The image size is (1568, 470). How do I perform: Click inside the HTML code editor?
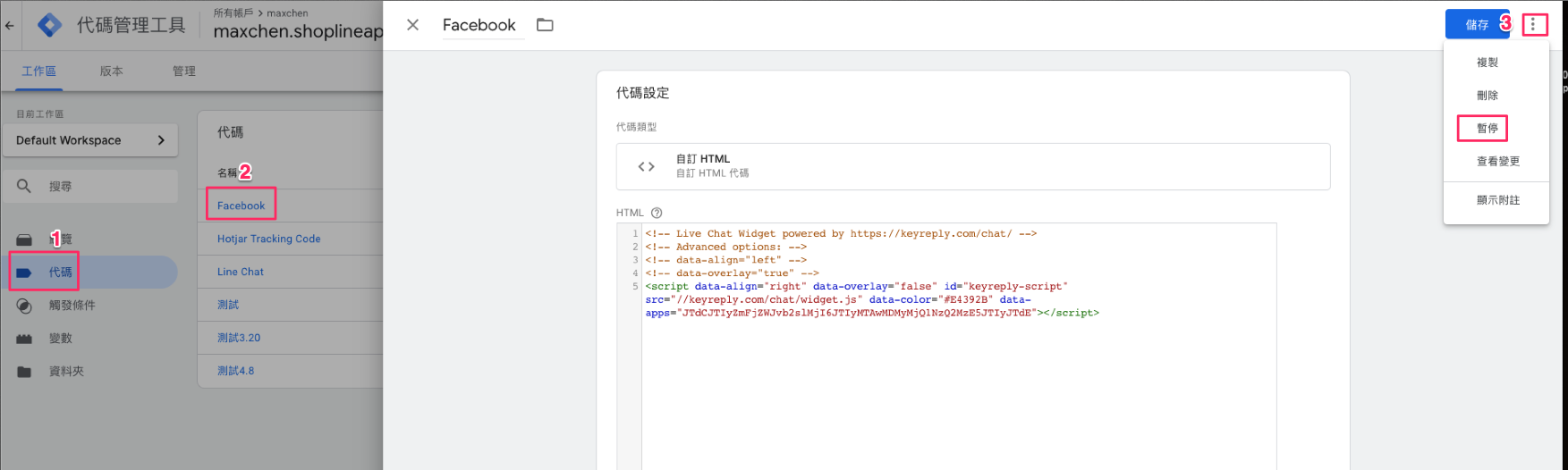click(x=958, y=347)
